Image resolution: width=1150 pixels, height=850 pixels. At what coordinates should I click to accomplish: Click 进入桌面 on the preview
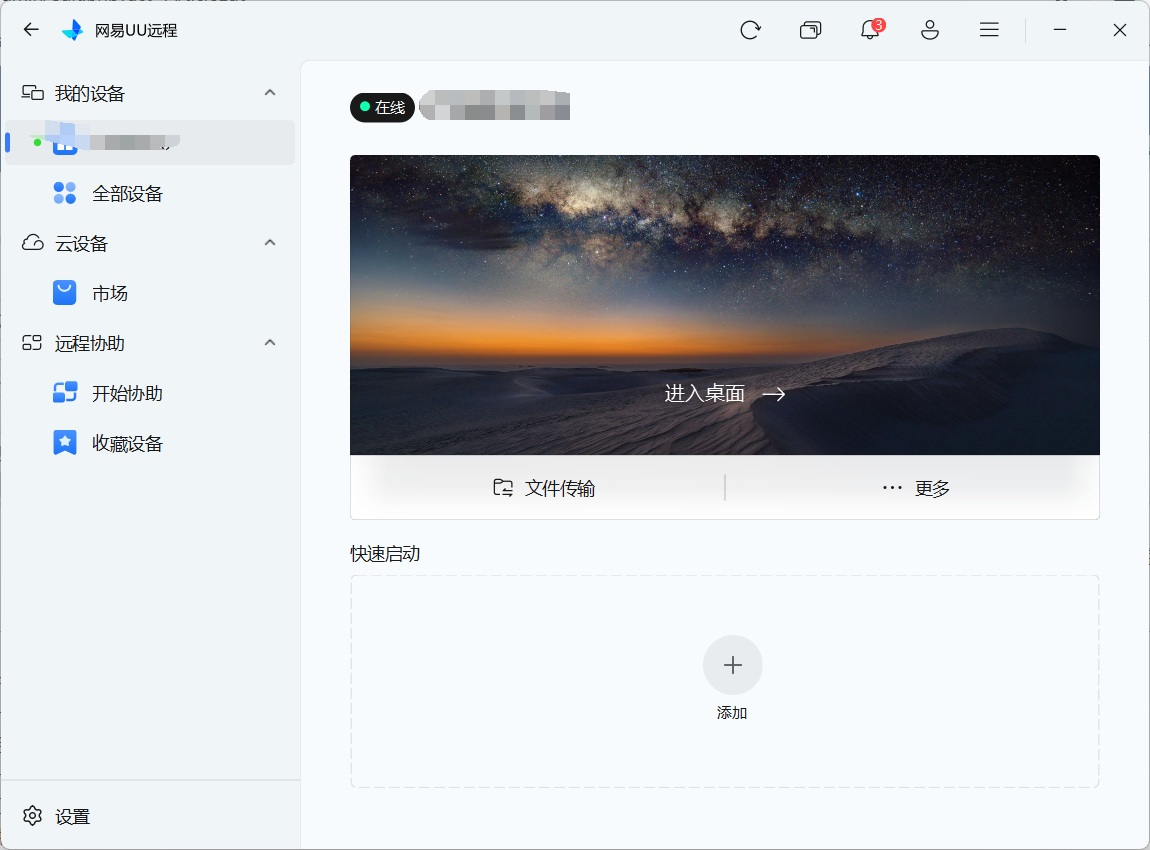[725, 394]
